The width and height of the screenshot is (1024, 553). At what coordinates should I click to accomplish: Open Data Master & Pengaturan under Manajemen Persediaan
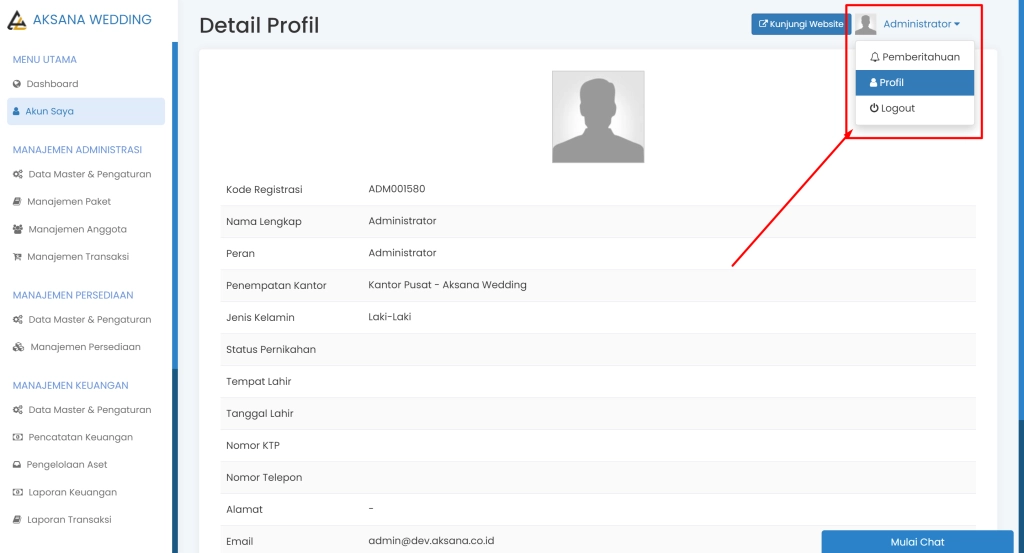point(89,320)
